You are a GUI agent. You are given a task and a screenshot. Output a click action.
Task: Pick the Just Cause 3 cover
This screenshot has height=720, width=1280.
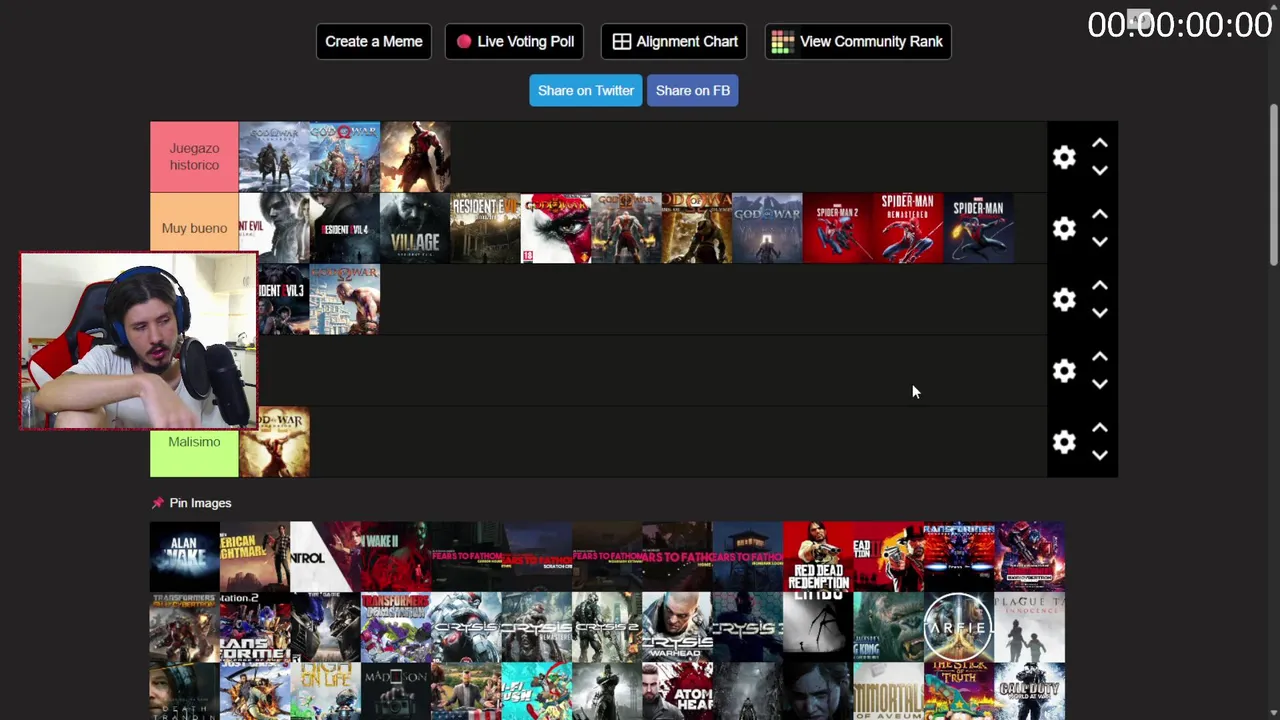(255, 692)
